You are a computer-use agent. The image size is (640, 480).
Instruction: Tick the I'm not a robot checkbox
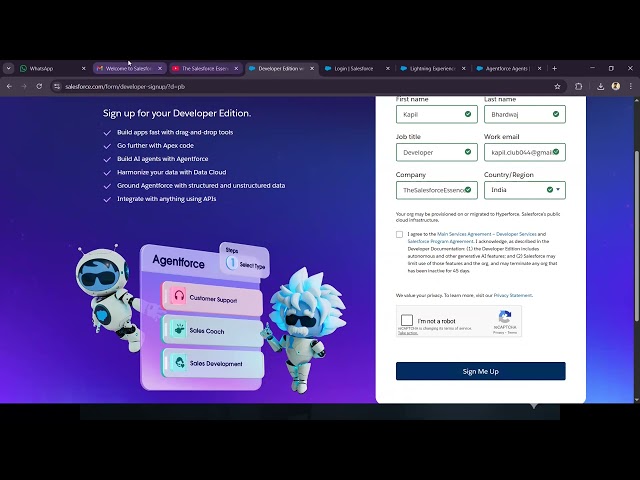(407, 320)
